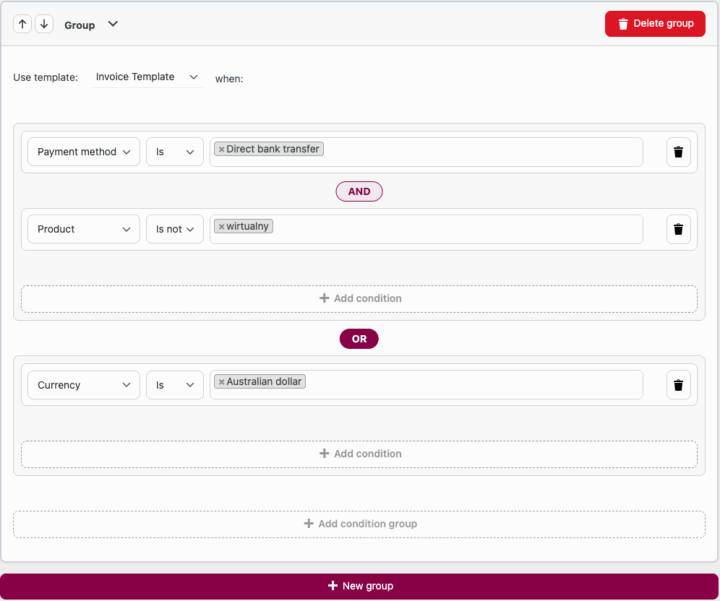Image resolution: width=720 pixels, height=601 pixels.
Task: Change the 'Is not' operator dropdown
Action: pos(175,229)
